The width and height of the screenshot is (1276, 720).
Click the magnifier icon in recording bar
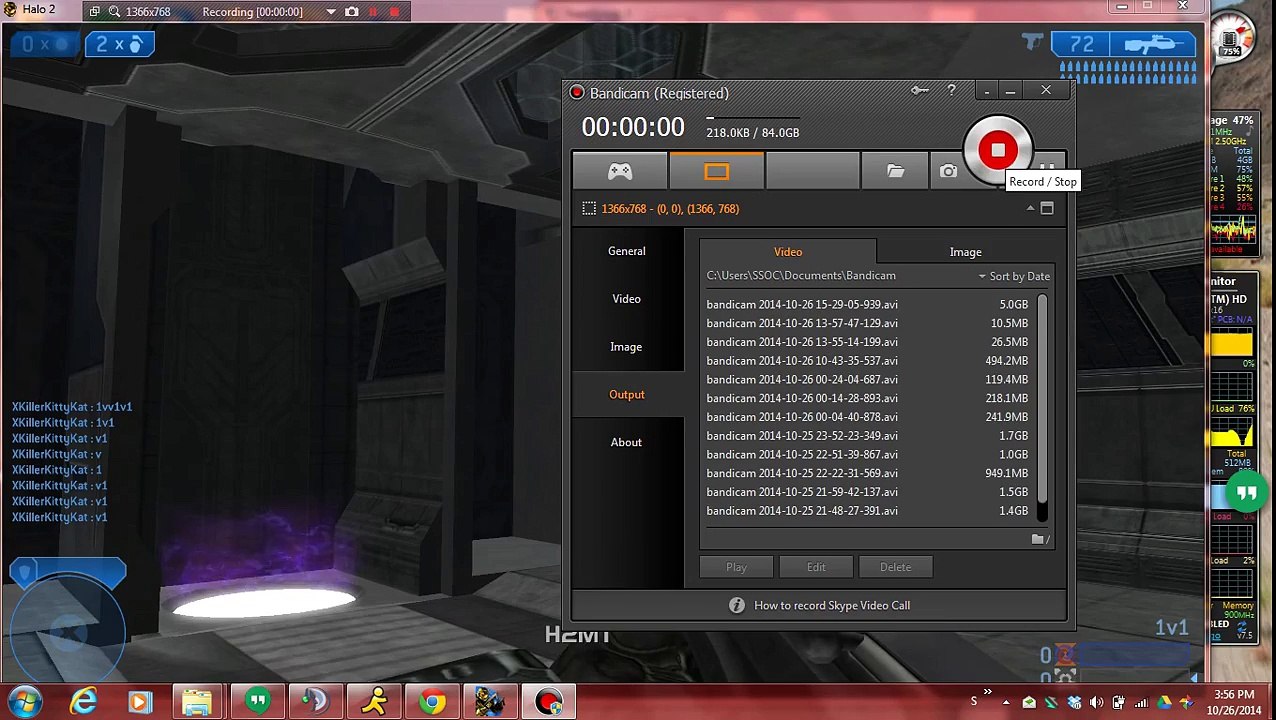(114, 12)
